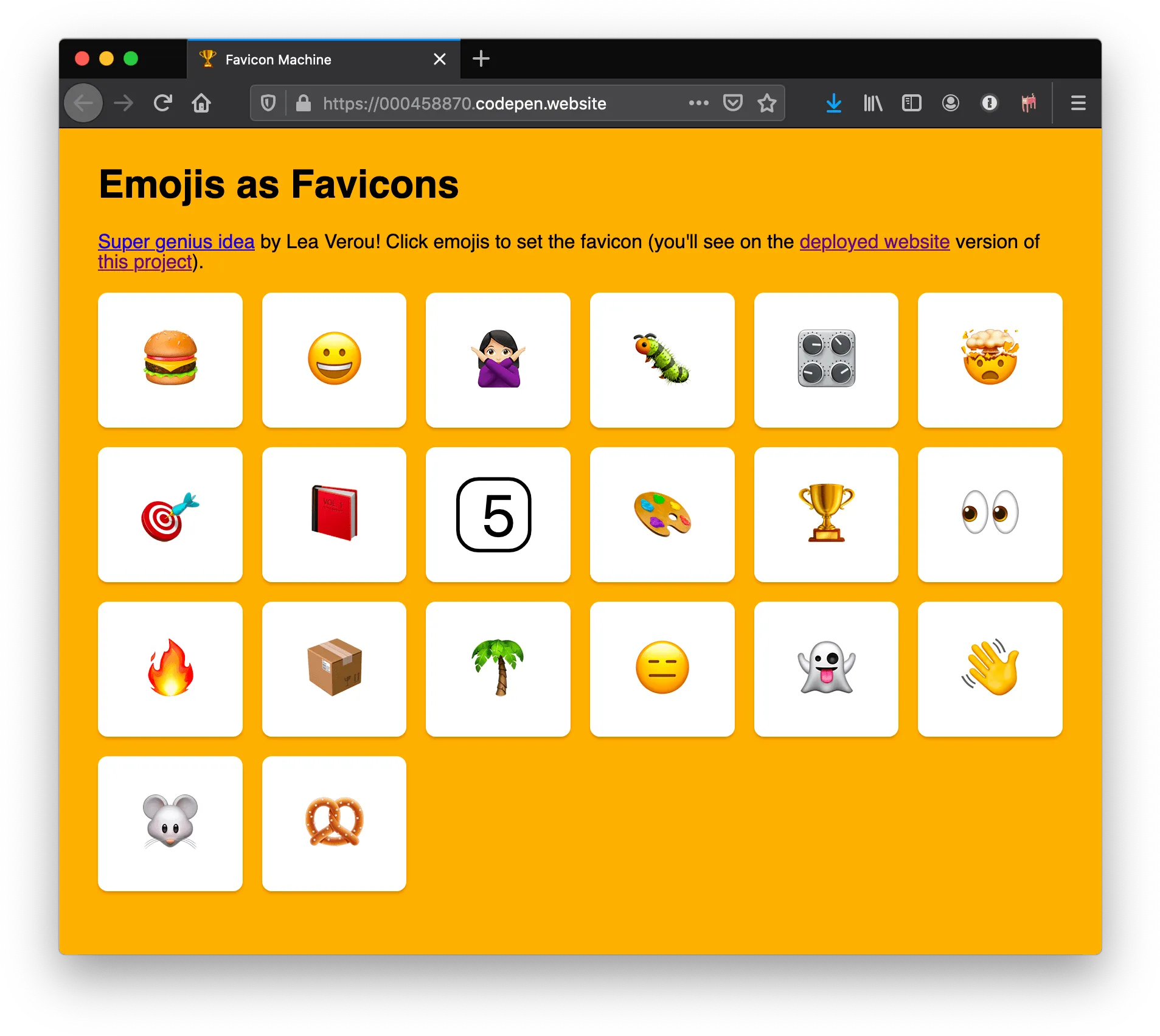Set the trophy emoji as favicon
The width and height of the screenshot is (1160, 1036).
click(826, 515)
